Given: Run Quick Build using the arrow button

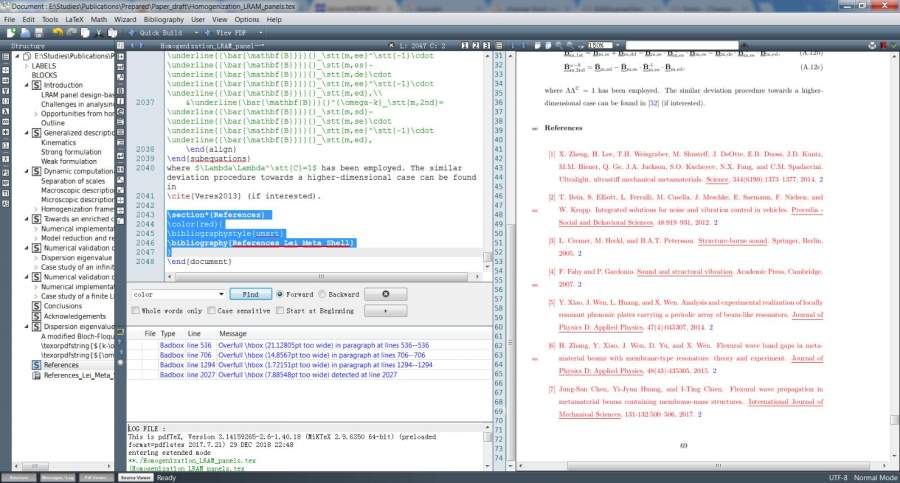Looking at the screenshot, I should pyautogui.click(x=130, y=32).
